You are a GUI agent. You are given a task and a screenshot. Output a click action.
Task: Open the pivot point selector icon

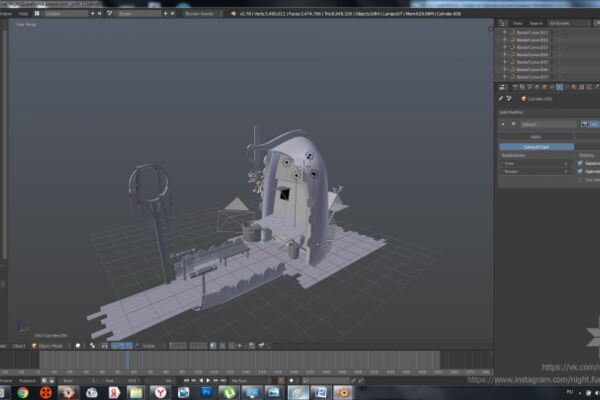[92, 346]
